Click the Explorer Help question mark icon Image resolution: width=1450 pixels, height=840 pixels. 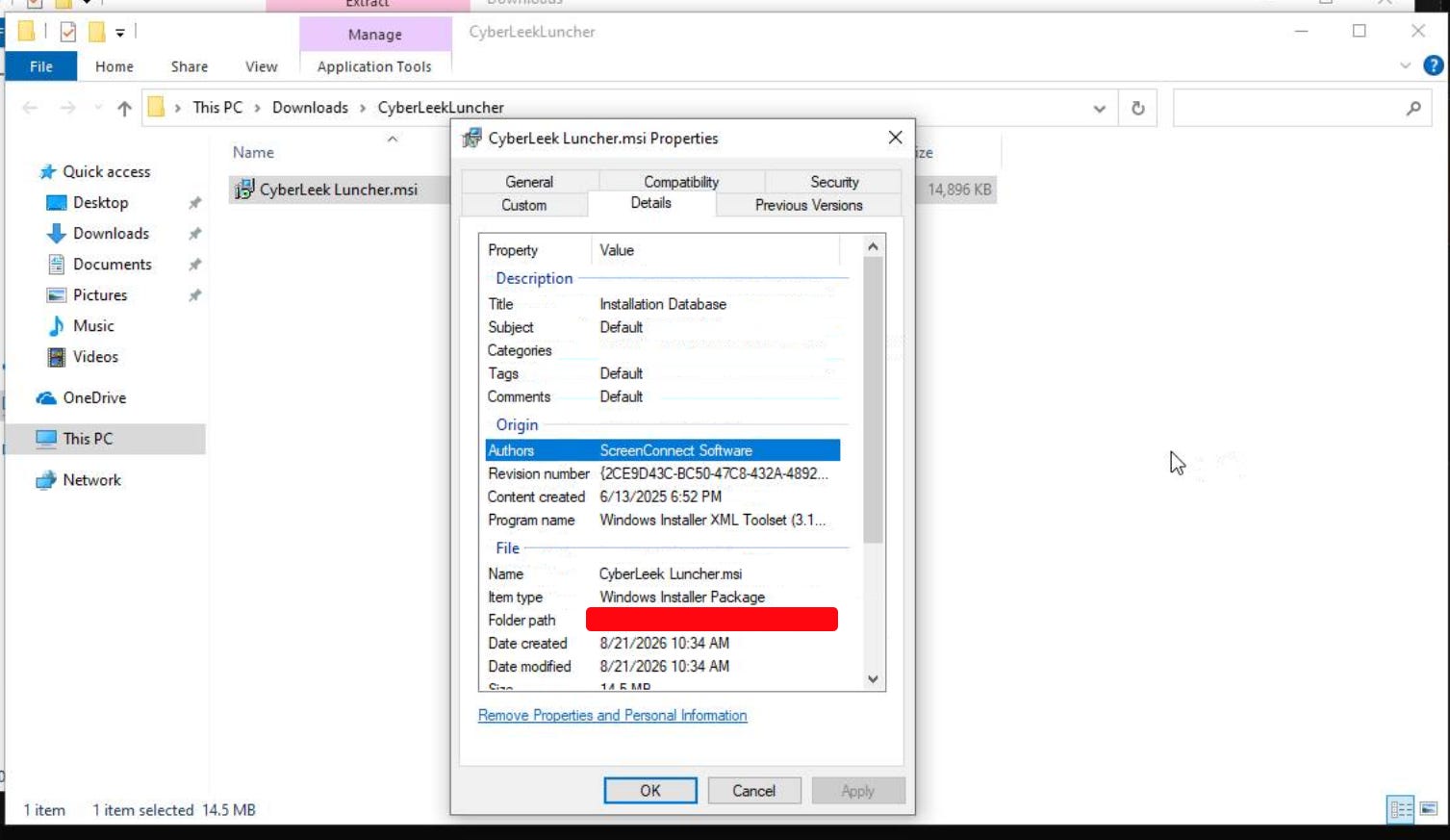point(1433,65)
